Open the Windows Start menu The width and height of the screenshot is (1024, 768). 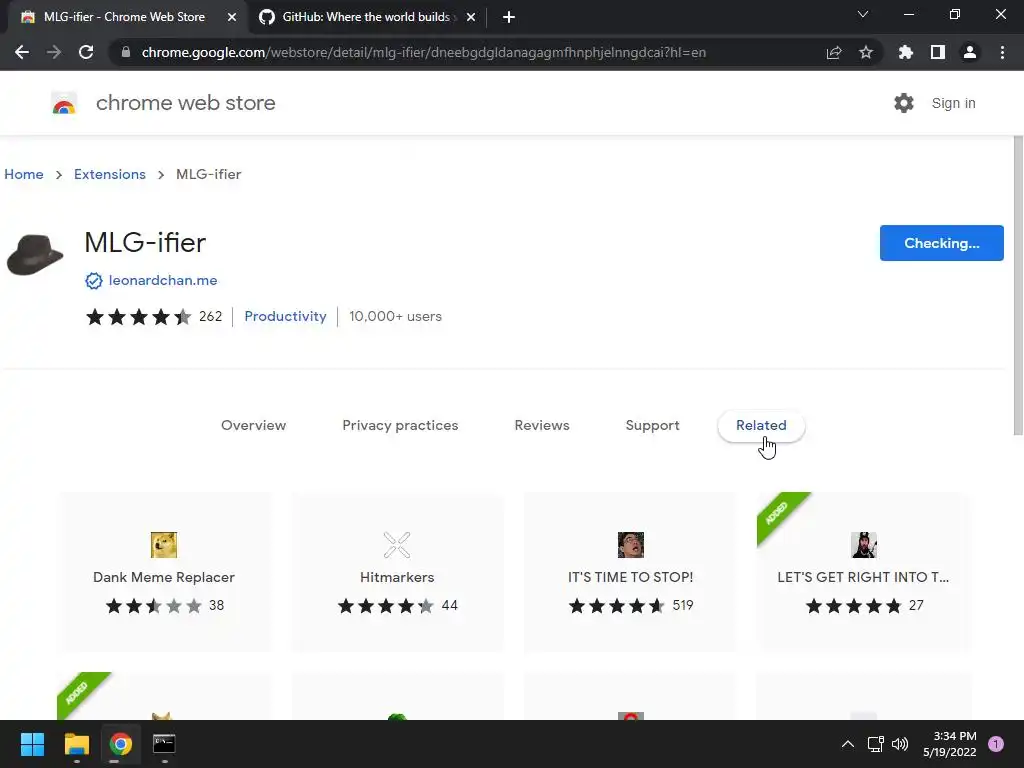(x=32, y=744)
